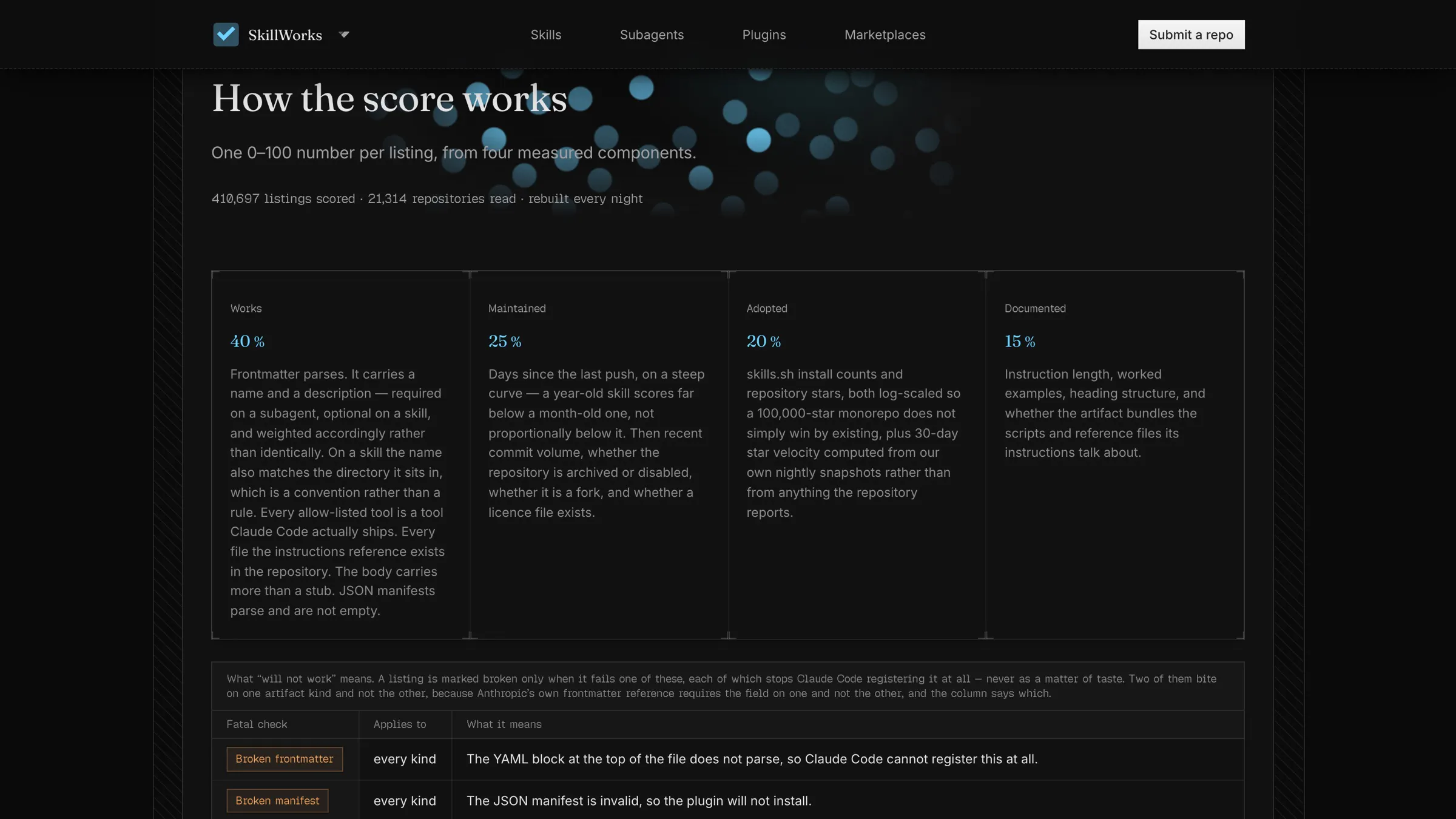Screen dimensions: 1456x819
Task: Click the 40 % weight value
Action: click(x=248, y=341)
